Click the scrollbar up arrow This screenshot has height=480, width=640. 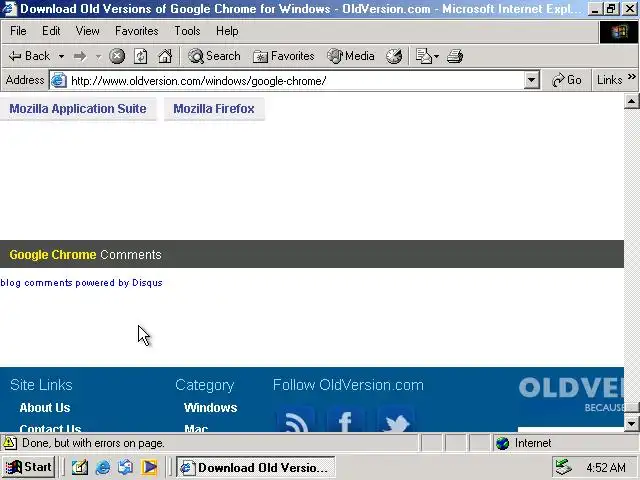(x=631, y=101)
